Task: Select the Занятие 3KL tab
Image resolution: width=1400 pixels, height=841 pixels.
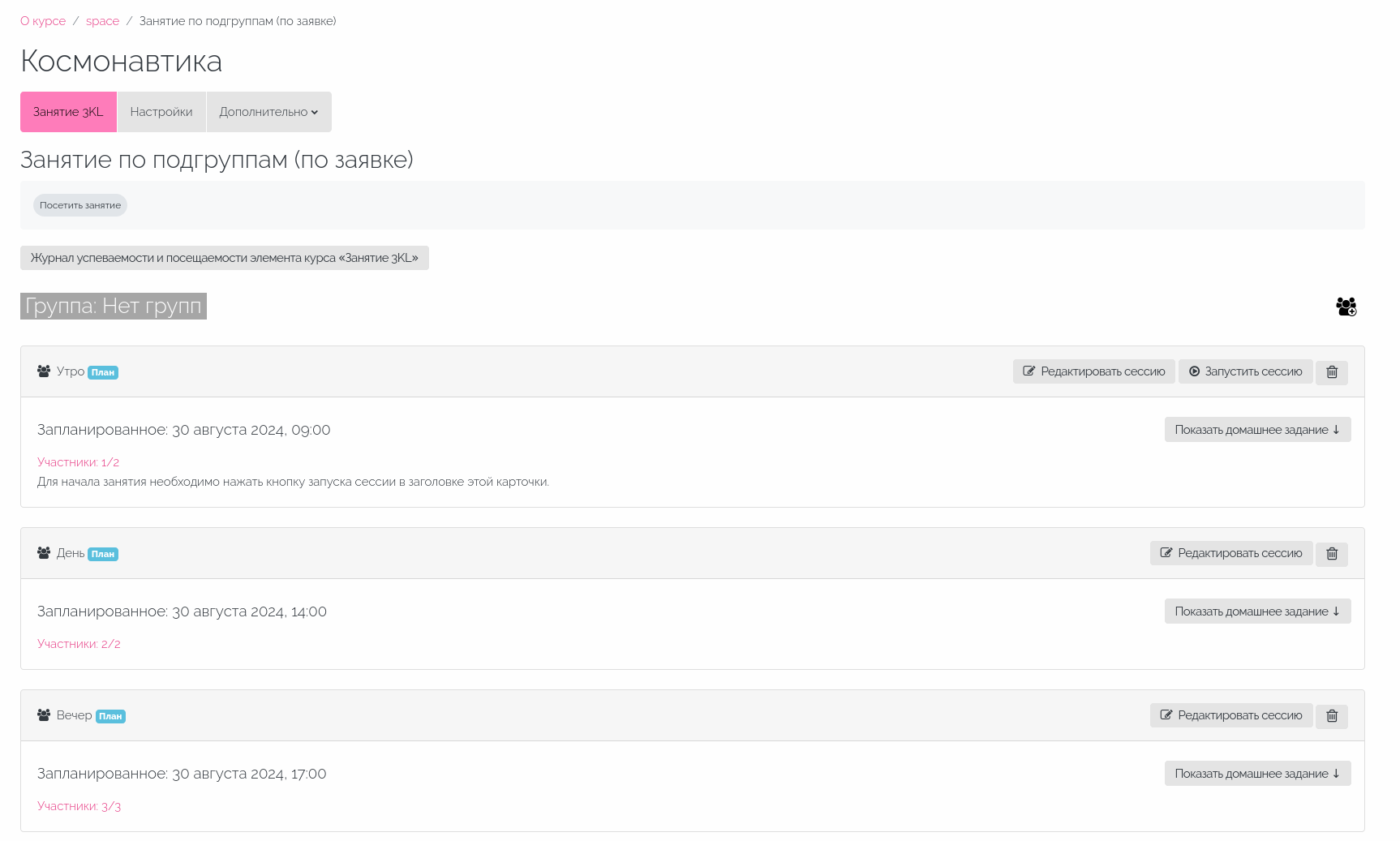Action: 68,112
